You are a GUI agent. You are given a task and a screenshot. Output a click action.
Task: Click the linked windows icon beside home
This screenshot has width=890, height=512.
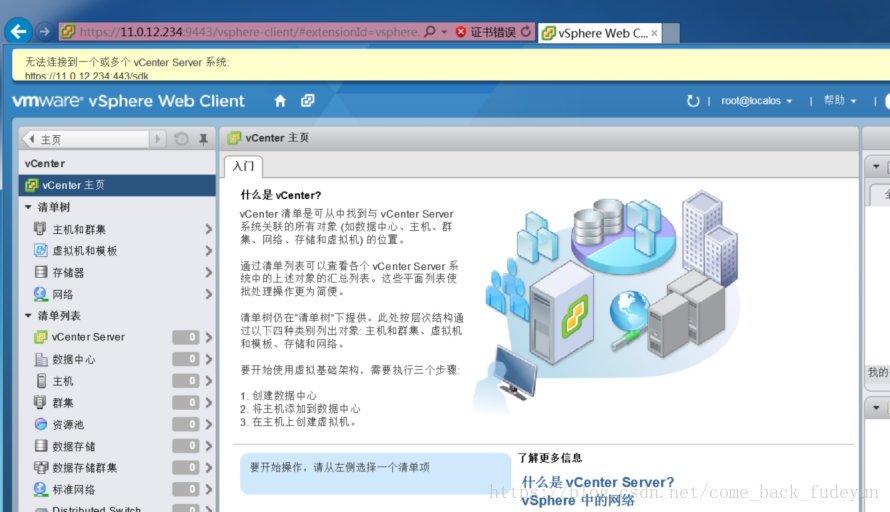click(x=308, y=100)
